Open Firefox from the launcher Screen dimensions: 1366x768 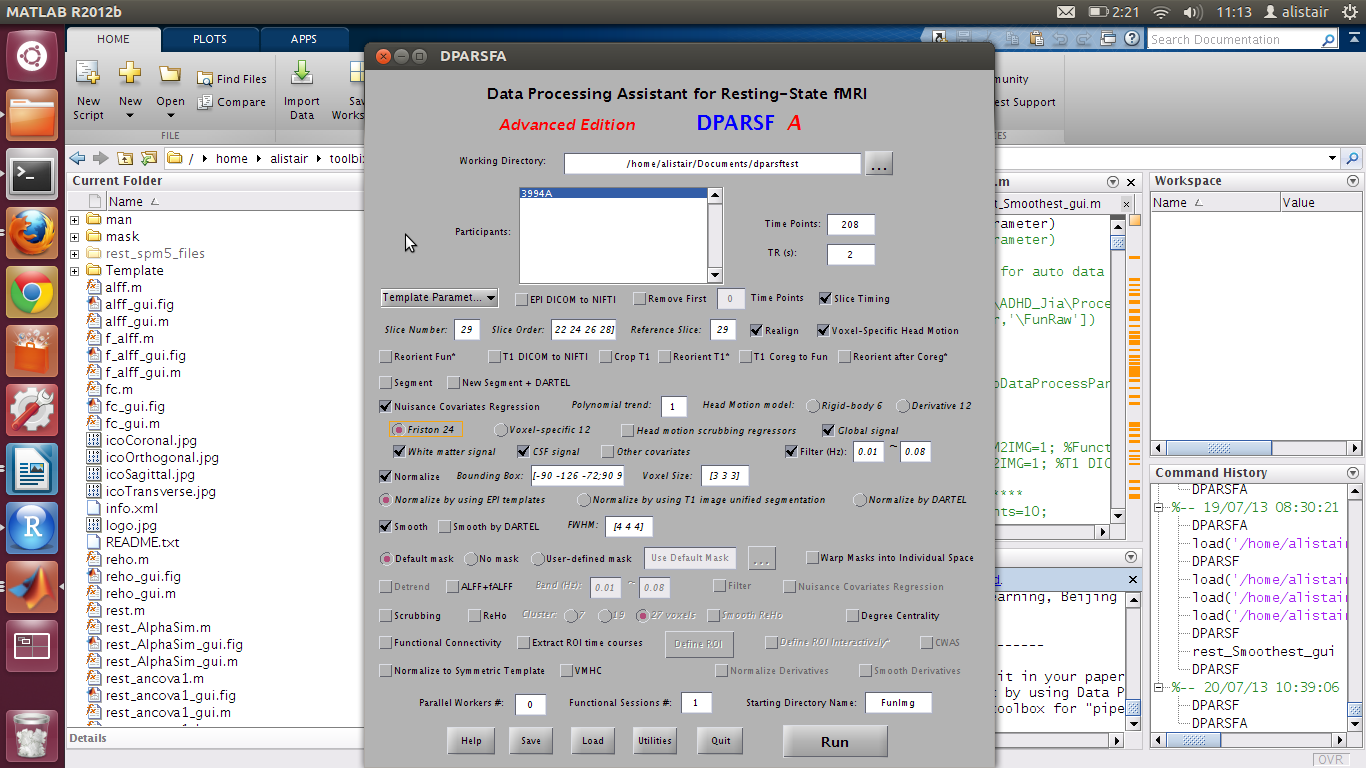pos(32,234)
